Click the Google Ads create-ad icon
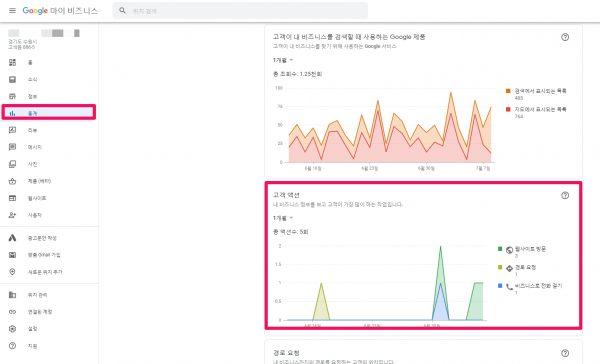600x364 pixels. pos(12,238)
